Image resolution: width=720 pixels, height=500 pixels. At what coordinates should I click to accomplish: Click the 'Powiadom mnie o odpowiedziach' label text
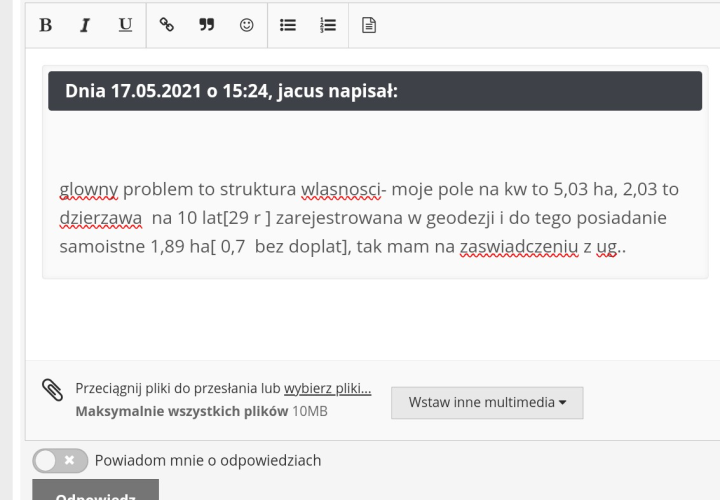[x=208, y=461]
